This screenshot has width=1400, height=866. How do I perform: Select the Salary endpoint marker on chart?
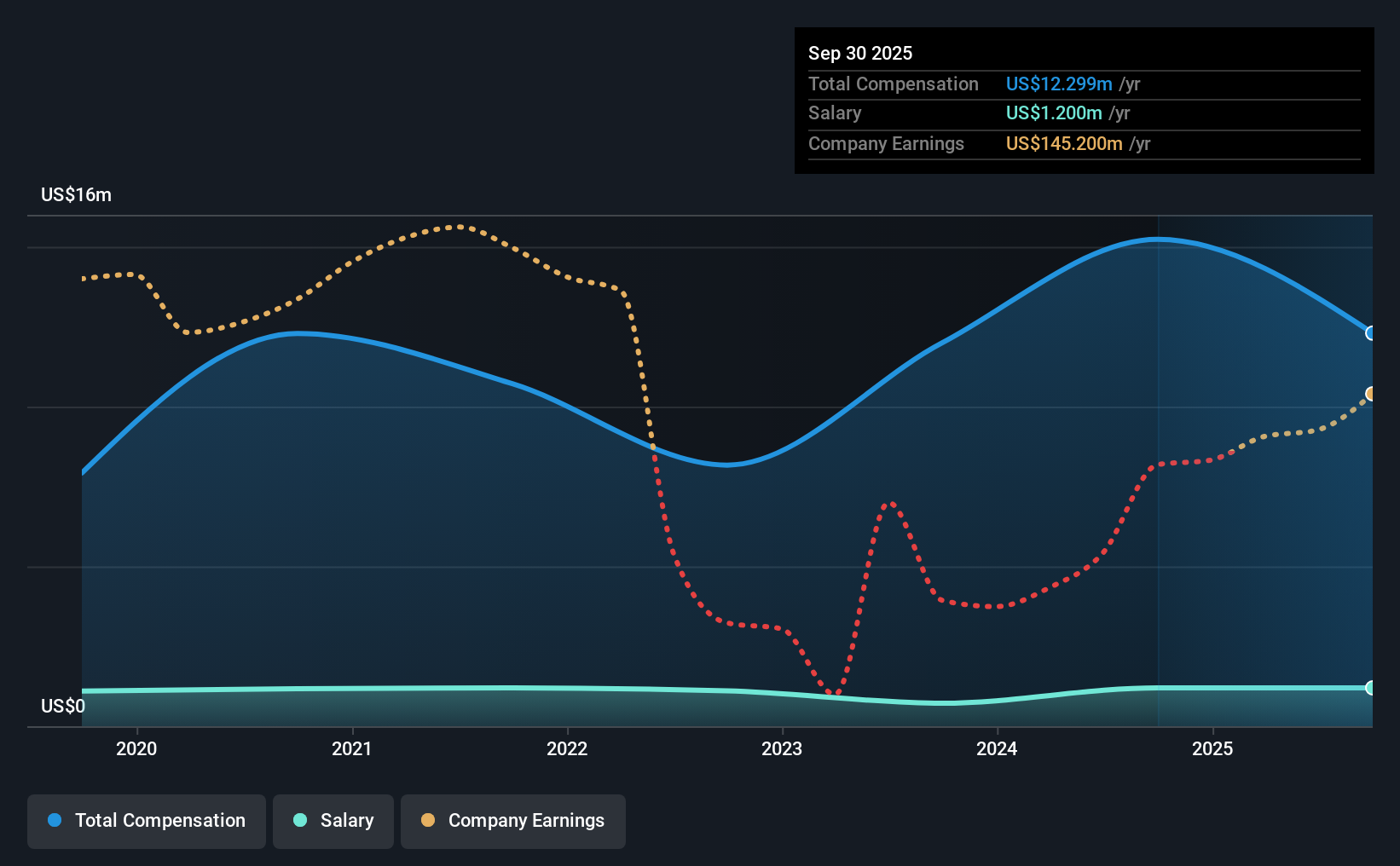coord(1370,688)
